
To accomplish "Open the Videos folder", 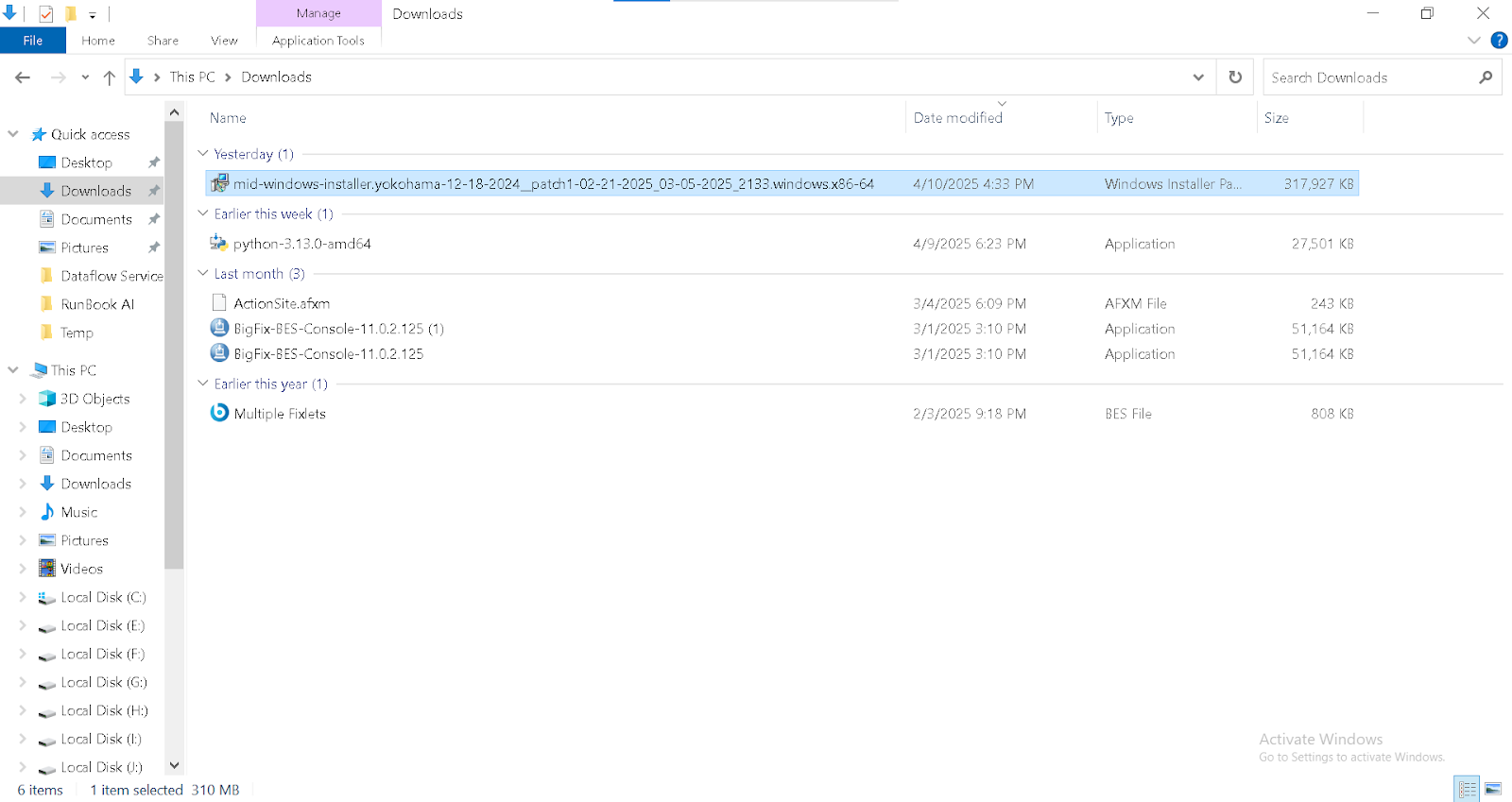I will pos(81,569).
